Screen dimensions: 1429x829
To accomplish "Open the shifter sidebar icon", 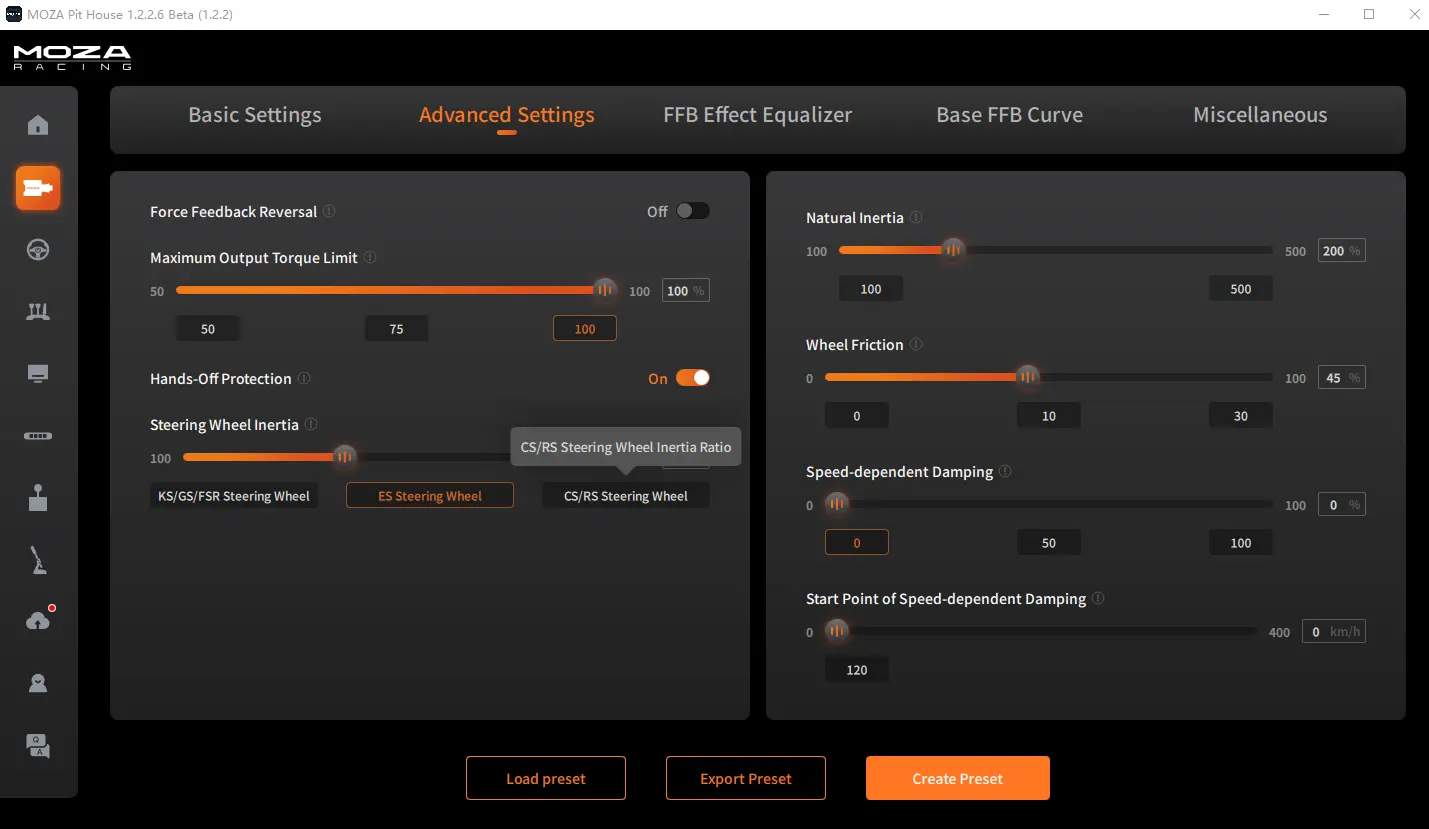I will (38, 498).
